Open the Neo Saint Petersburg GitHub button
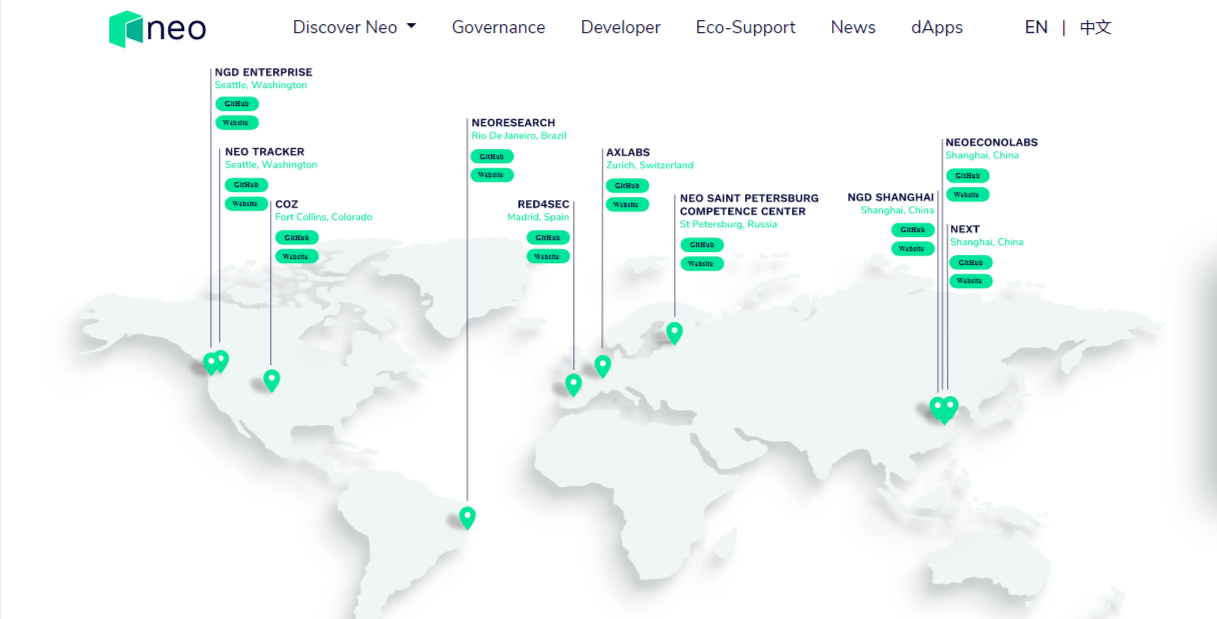 tap(702, 245)
